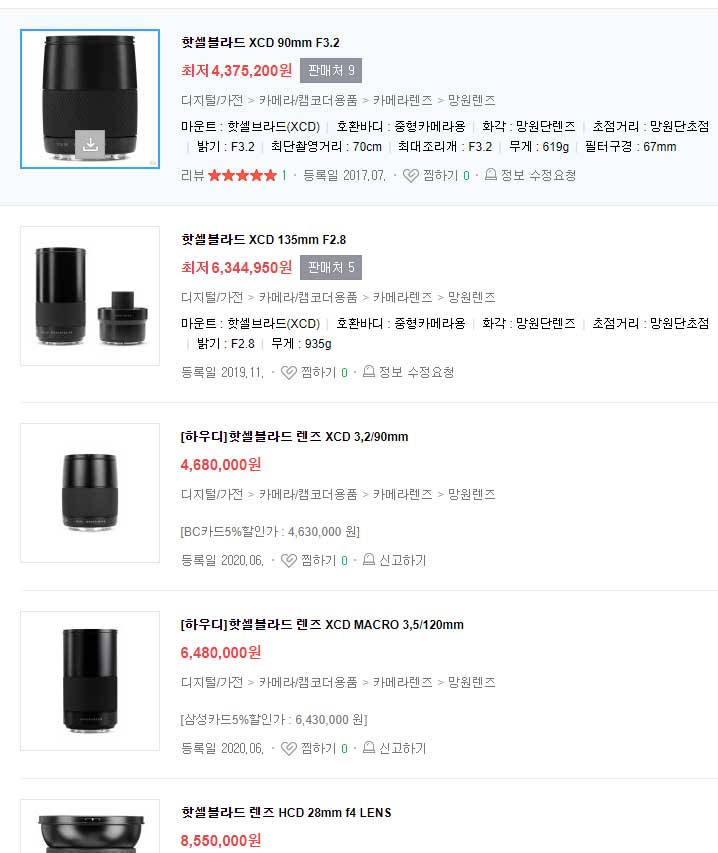
Task: Open the 판매처 5 seller list button
Action: 331,268
